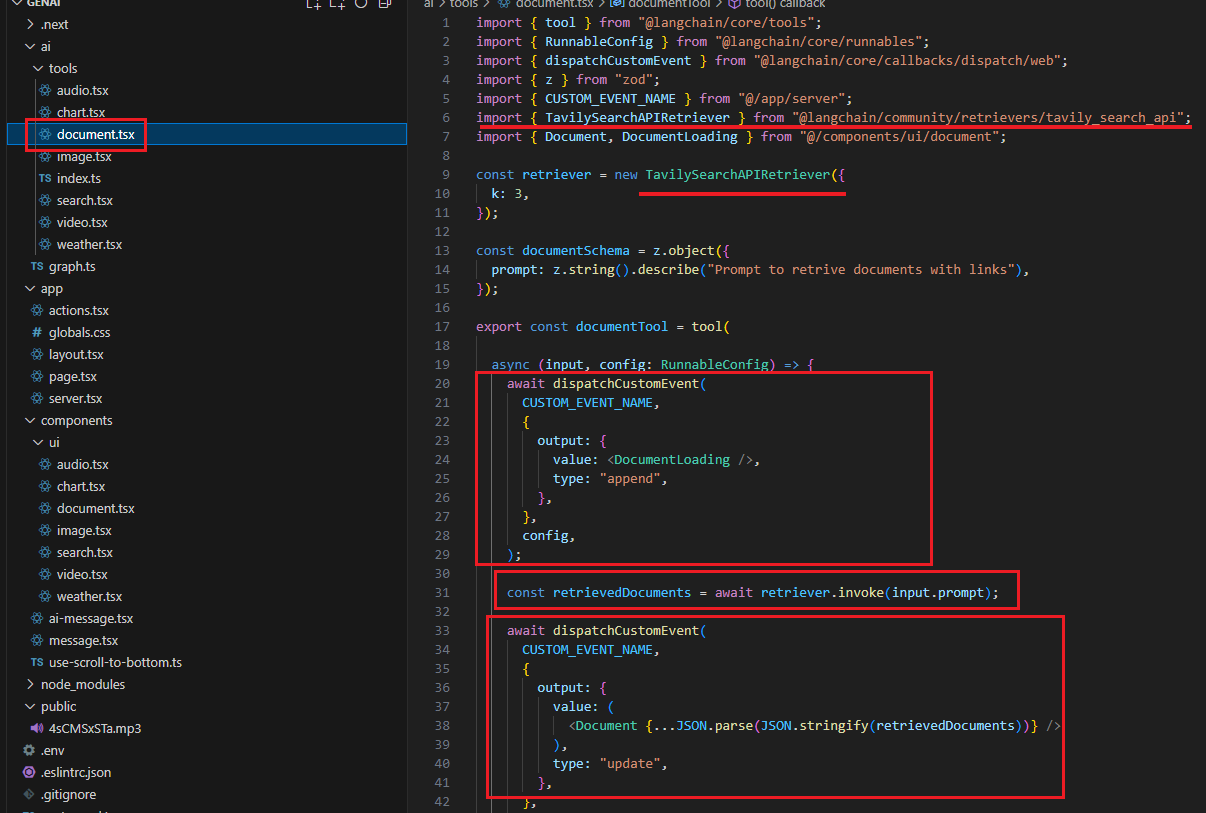Screen dimensions: 1206x813
Task: Click React icon of search.tsx in ui folder
Action: 45,553
